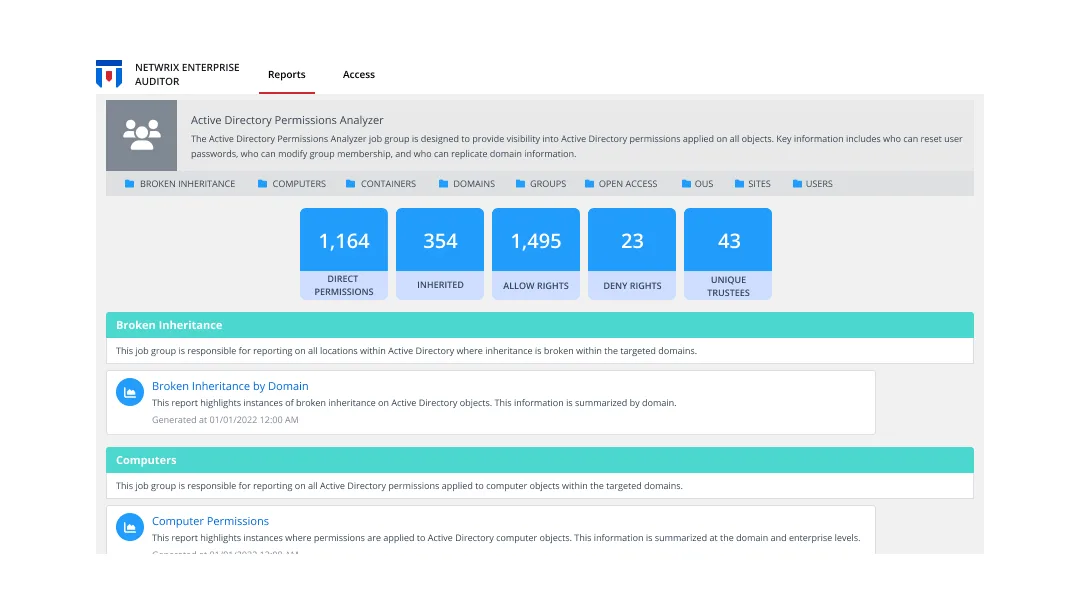Screen dimensions: 1080x608
Task: Open the Computer Permissions report
Action: [210, 521]
